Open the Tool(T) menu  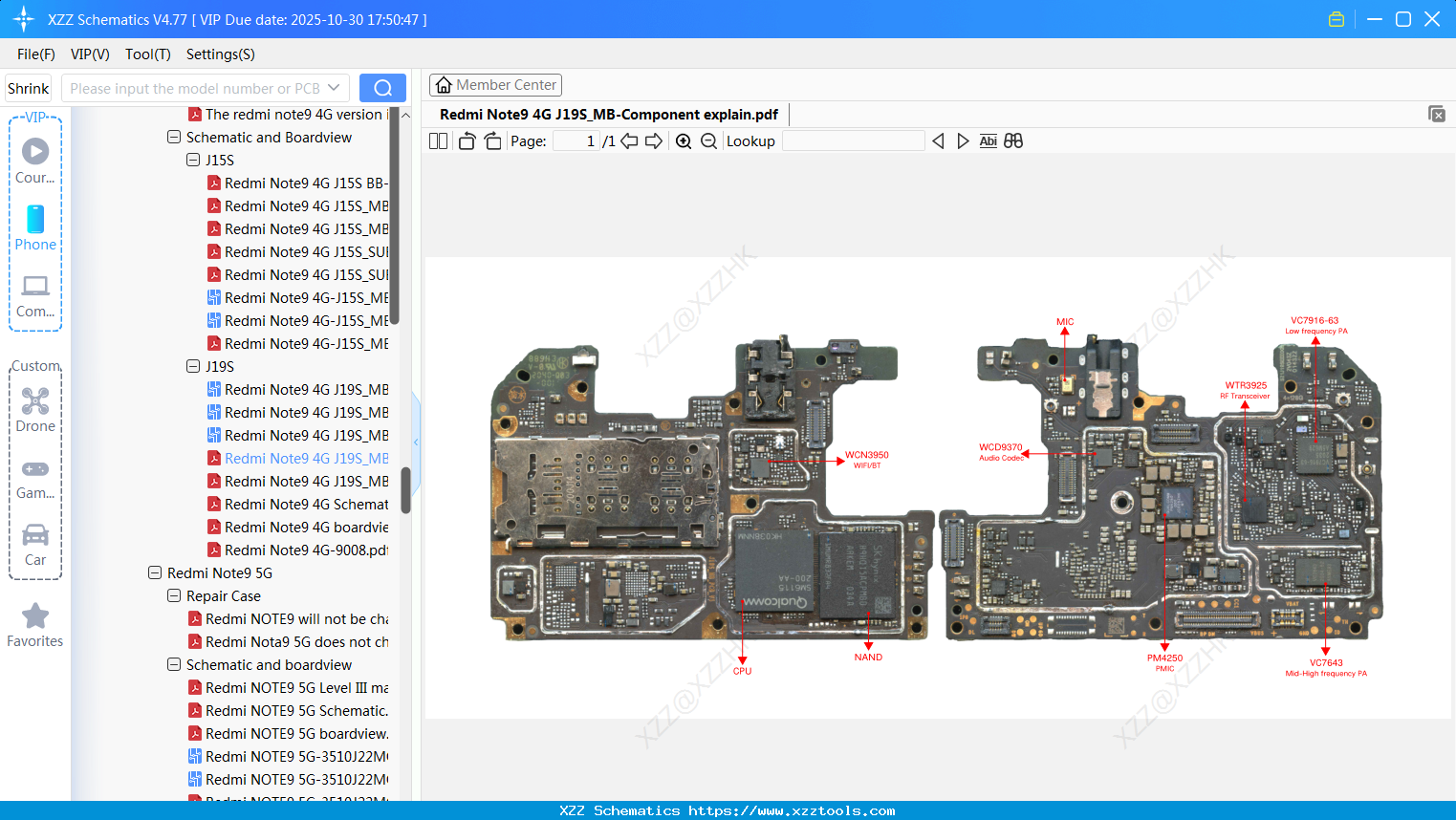pyautogui.click(x=147, y=54)
